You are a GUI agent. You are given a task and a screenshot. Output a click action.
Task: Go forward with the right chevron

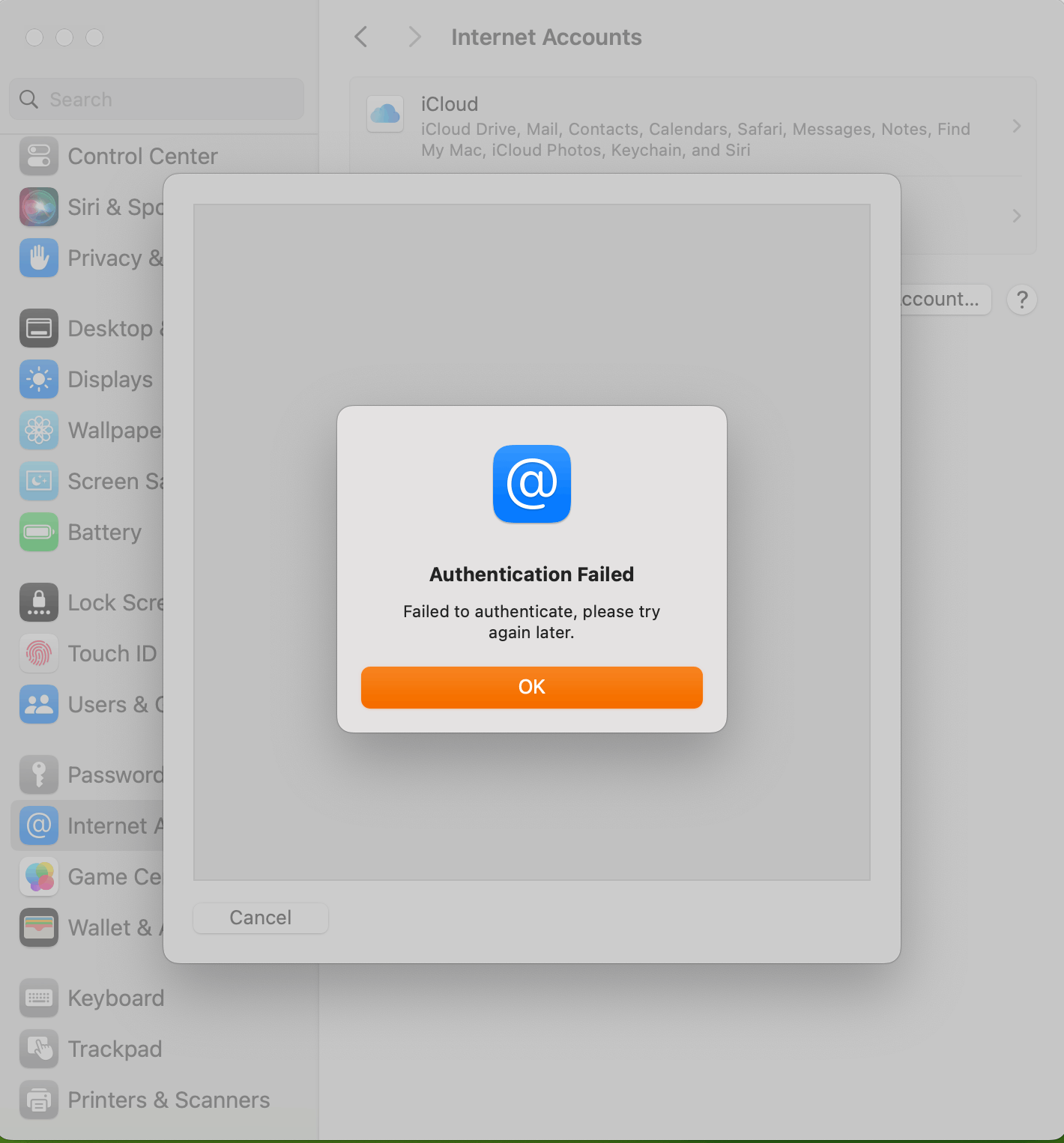(x=414, y=37)
